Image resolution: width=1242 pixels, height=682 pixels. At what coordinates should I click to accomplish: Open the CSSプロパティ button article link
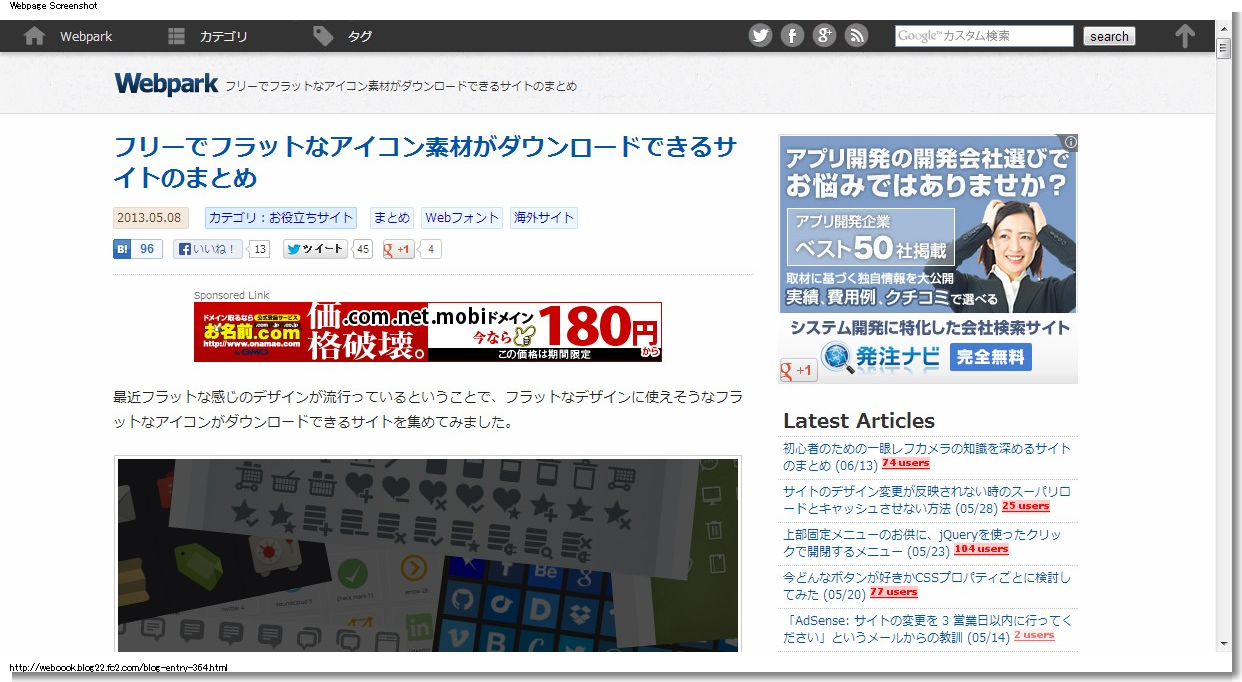(x=926, y=586)
